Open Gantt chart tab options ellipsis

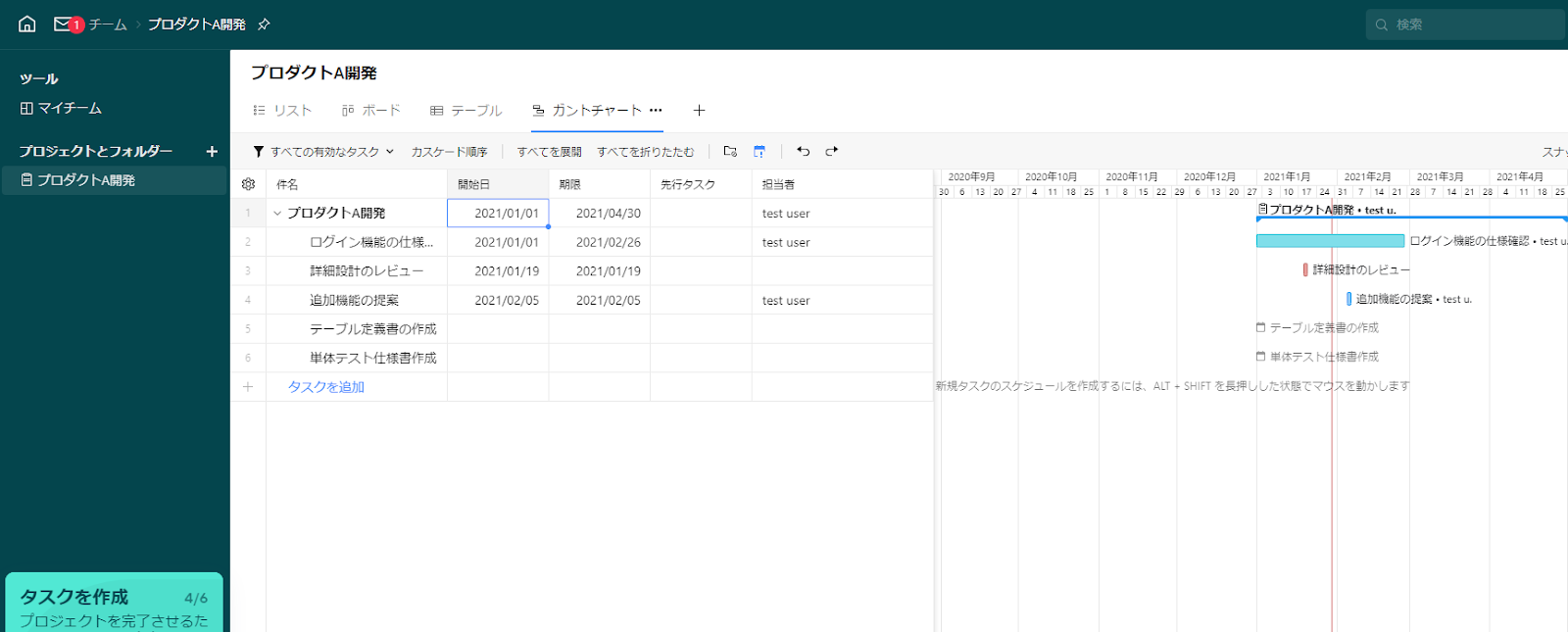656,110
